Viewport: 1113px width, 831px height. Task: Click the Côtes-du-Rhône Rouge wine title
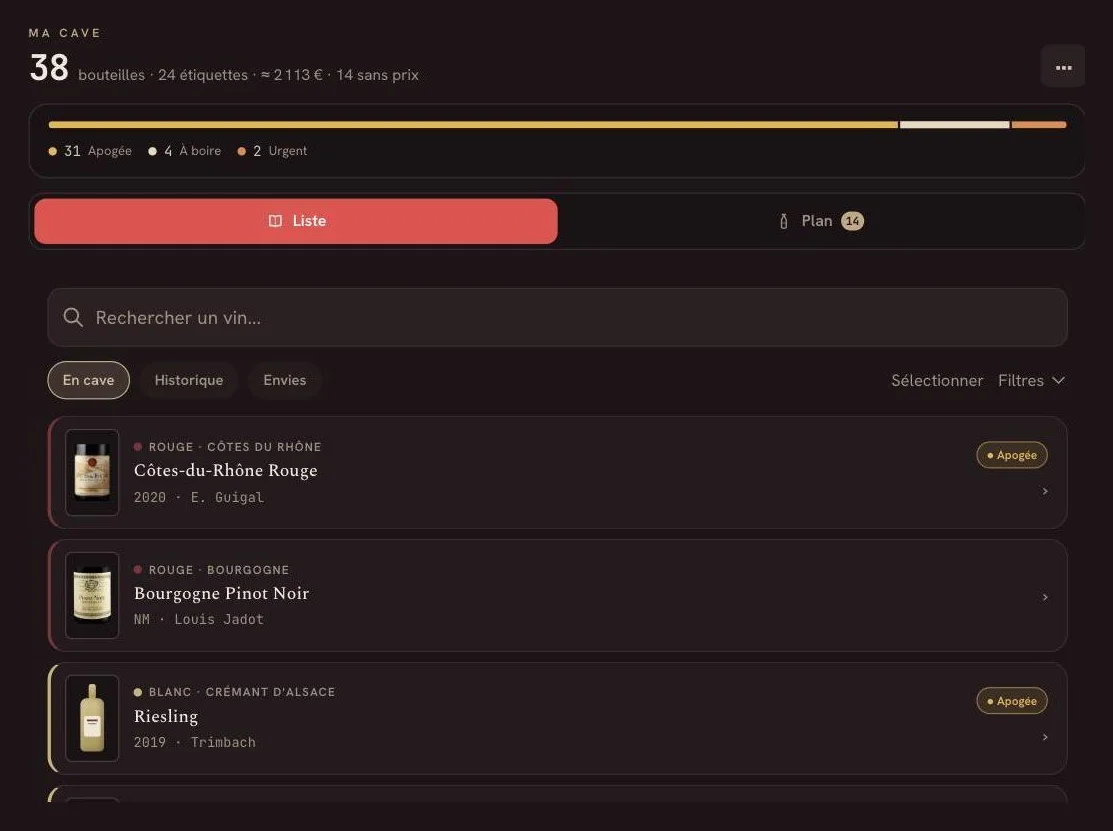(226, 470)
